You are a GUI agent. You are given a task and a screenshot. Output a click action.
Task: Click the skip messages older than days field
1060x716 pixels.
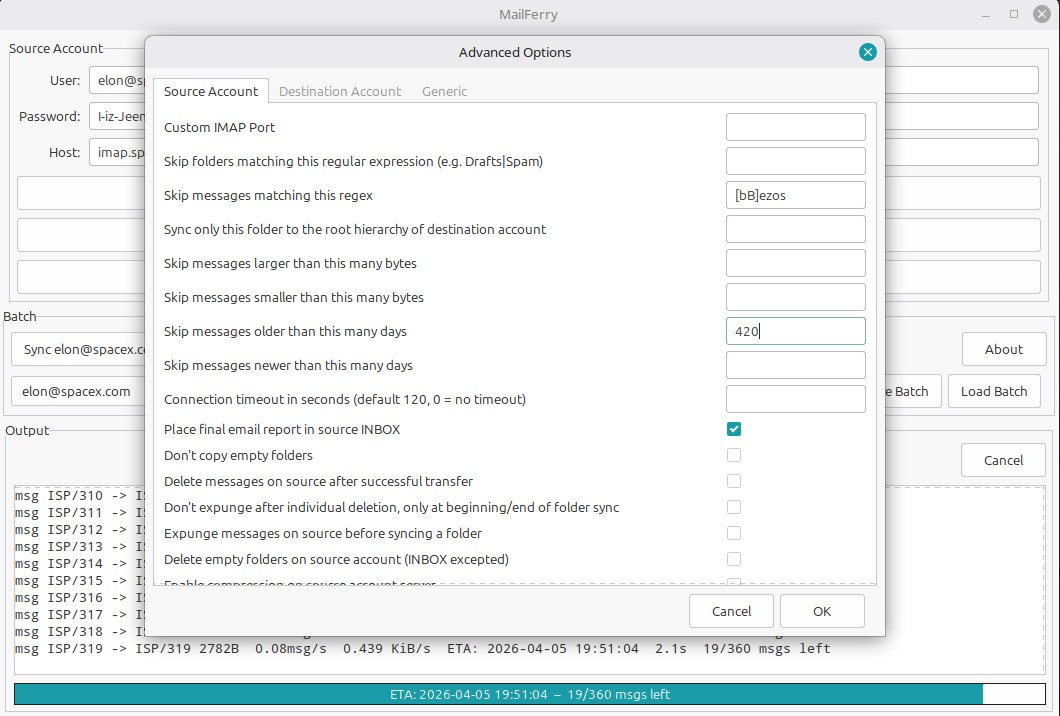(x=795, y=331)
